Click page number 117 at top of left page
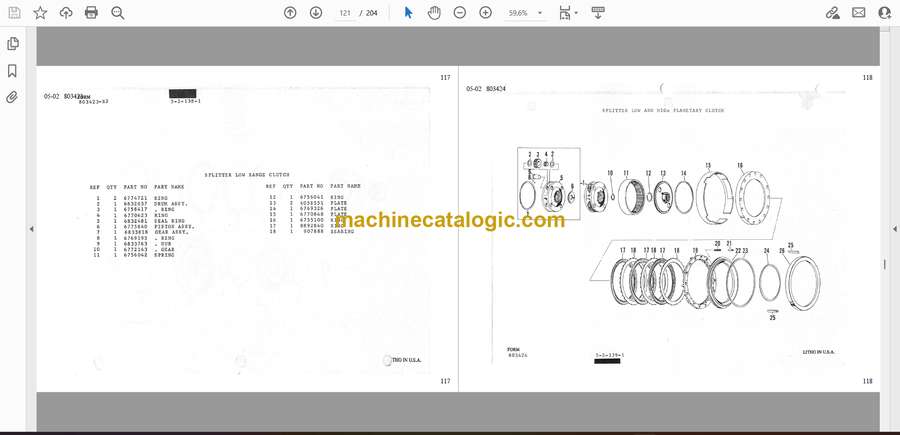The image size is (900, 435). (445, 78)
